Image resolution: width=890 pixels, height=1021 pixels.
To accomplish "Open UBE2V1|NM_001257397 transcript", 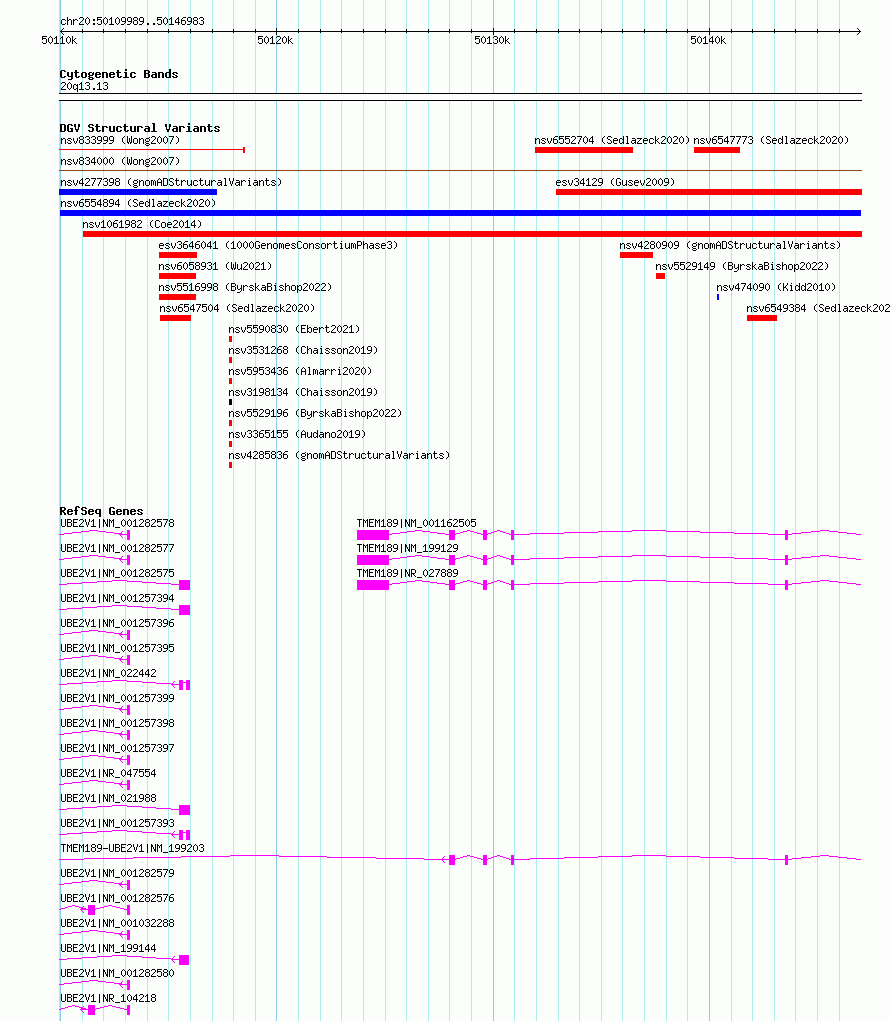I will point(117,748).
